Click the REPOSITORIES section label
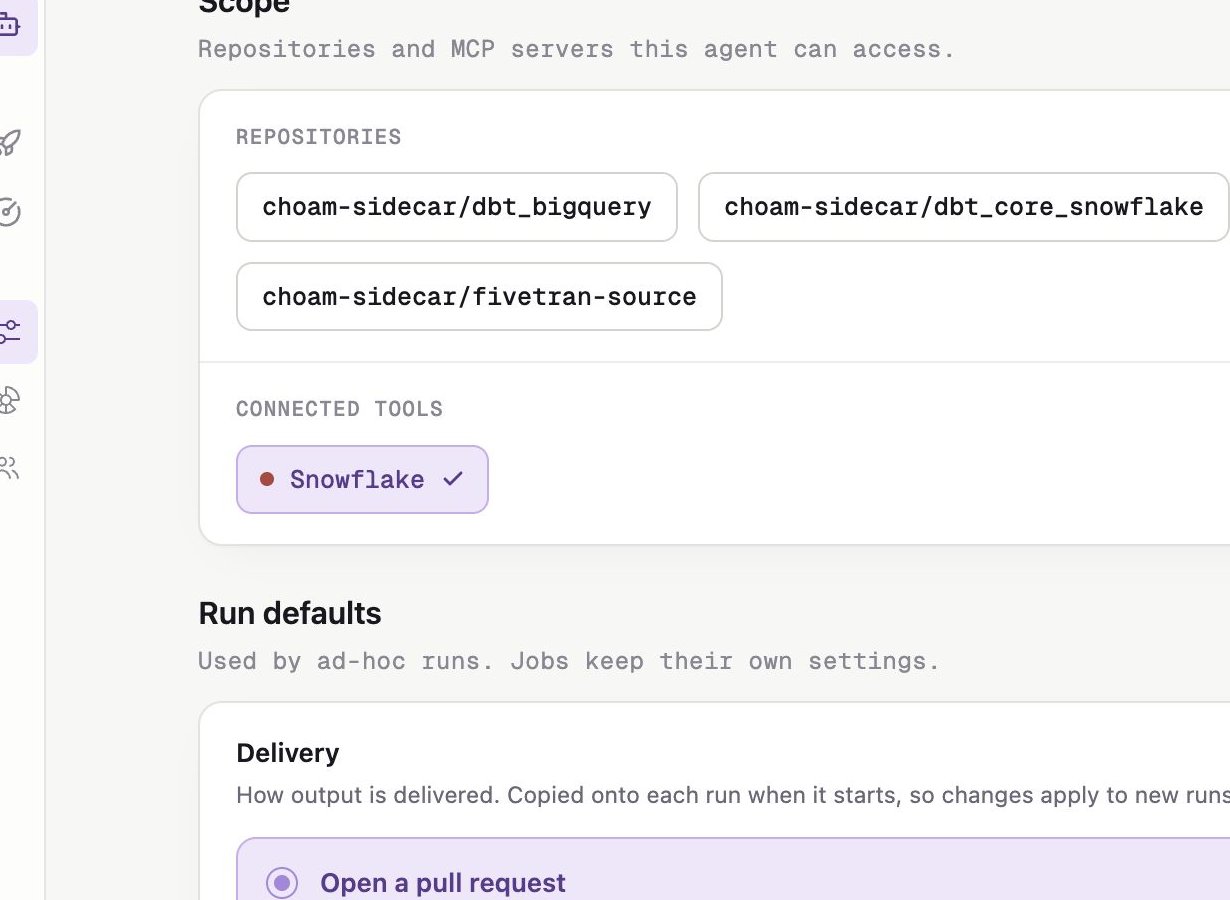Viewport: 1230px width, 900px height. tap(319, 137)
